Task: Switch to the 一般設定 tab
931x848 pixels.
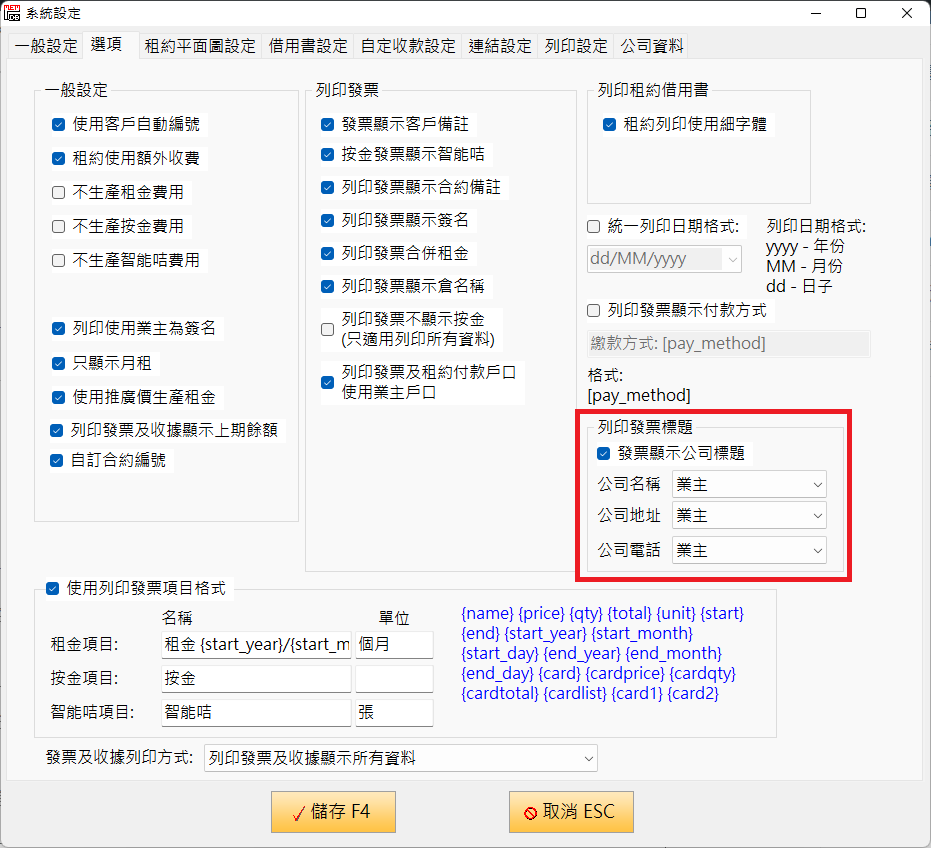Action: [x=45, y=46]
